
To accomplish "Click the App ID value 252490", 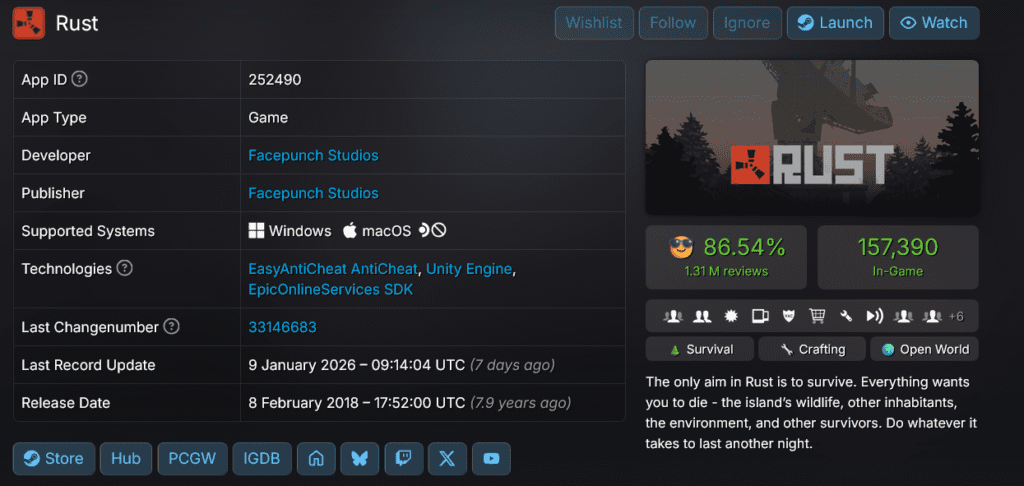I will (x=275, y=80).
